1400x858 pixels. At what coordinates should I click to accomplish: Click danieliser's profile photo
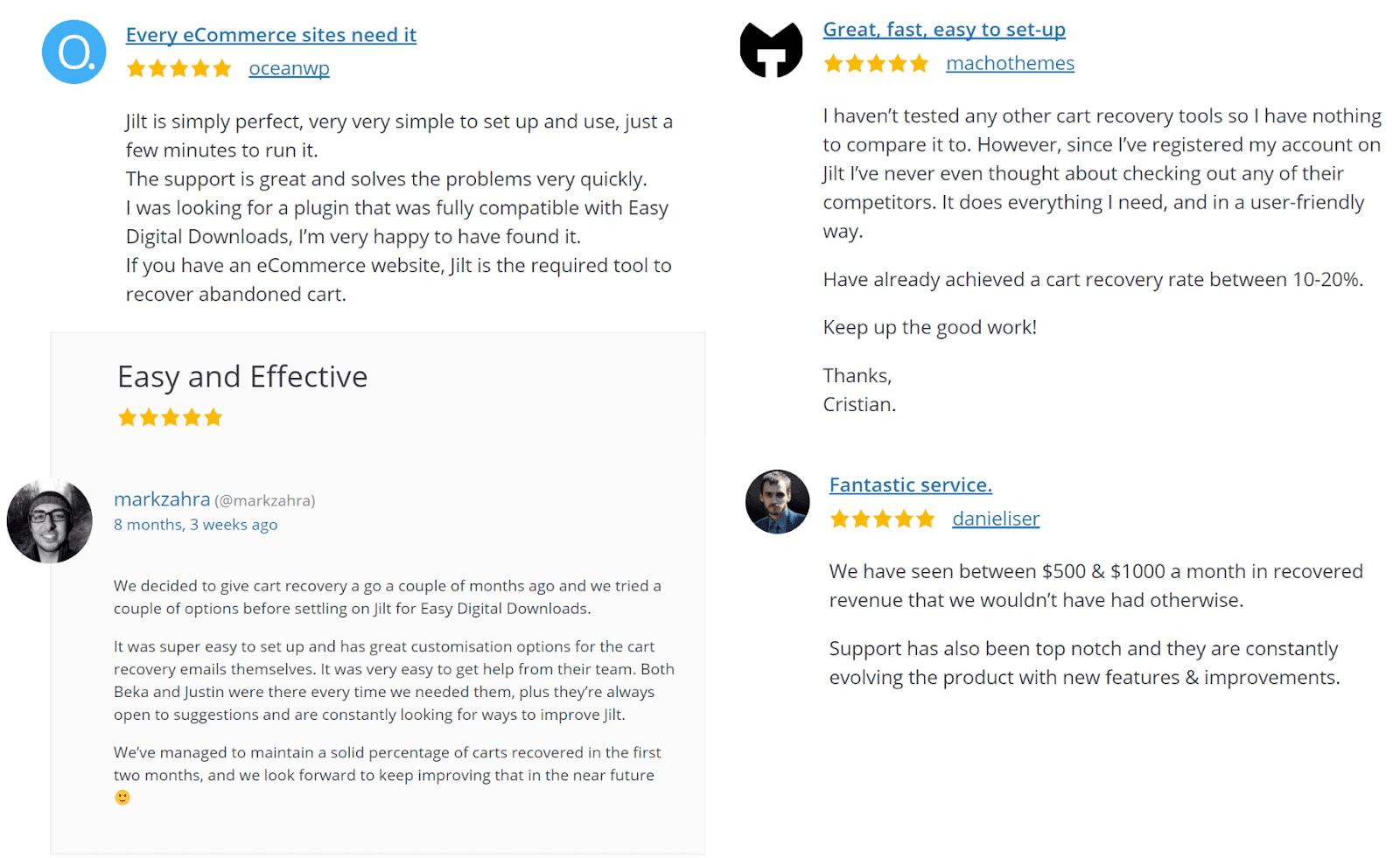coord(777,502)
